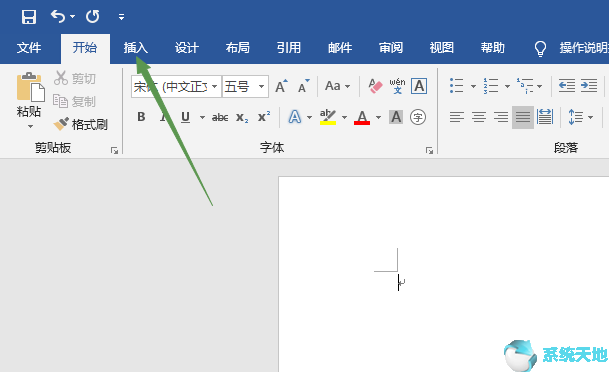Open the undo history dropdown arrow
Screen dimensions: 609x372
(x=72, y=17)
